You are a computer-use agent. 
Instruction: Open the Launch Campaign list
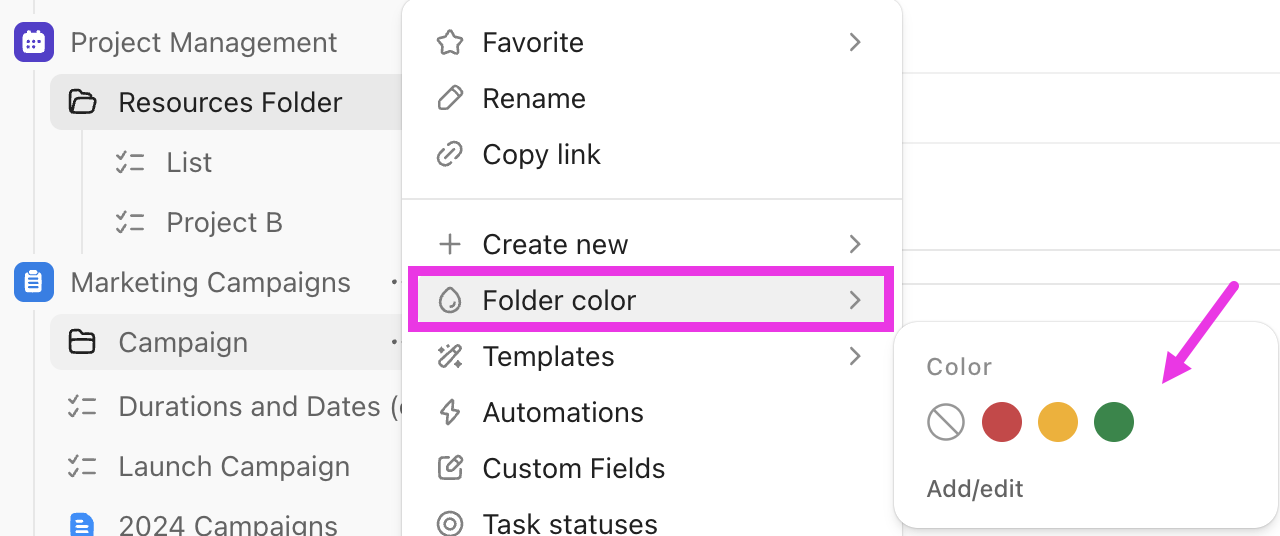234,466
